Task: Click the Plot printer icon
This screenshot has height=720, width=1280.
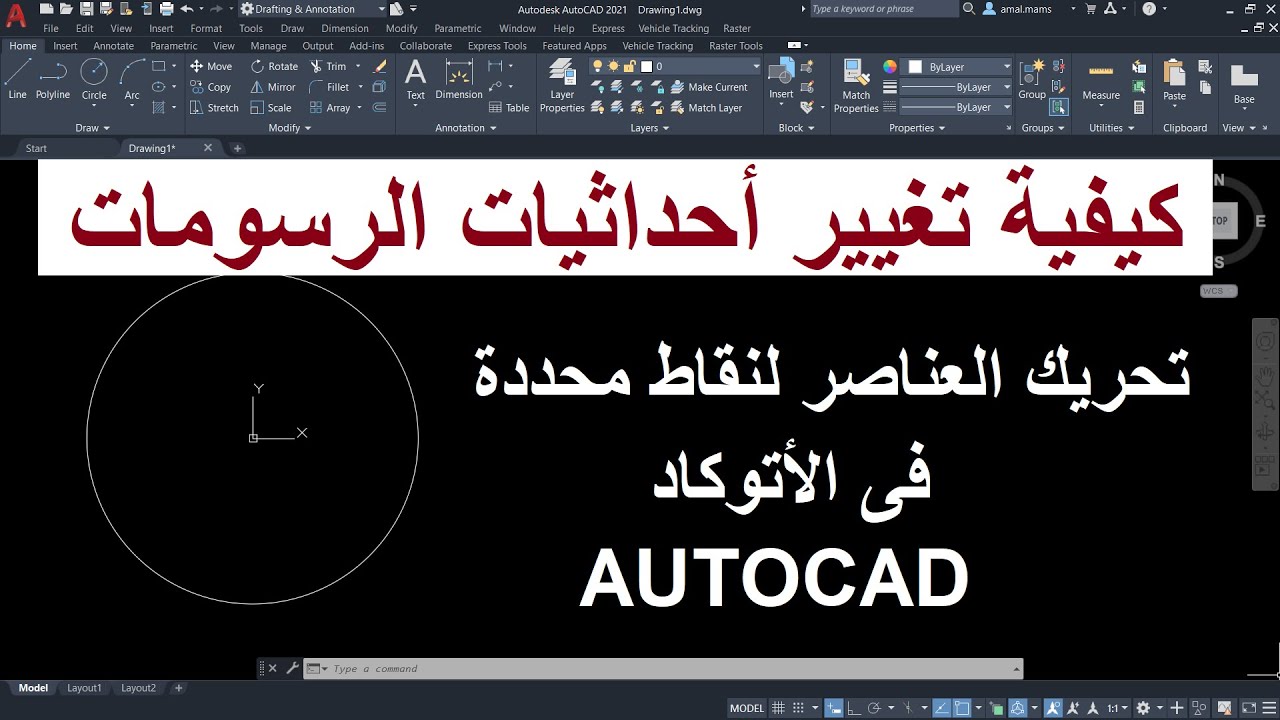Action: (x=166, y=9)
